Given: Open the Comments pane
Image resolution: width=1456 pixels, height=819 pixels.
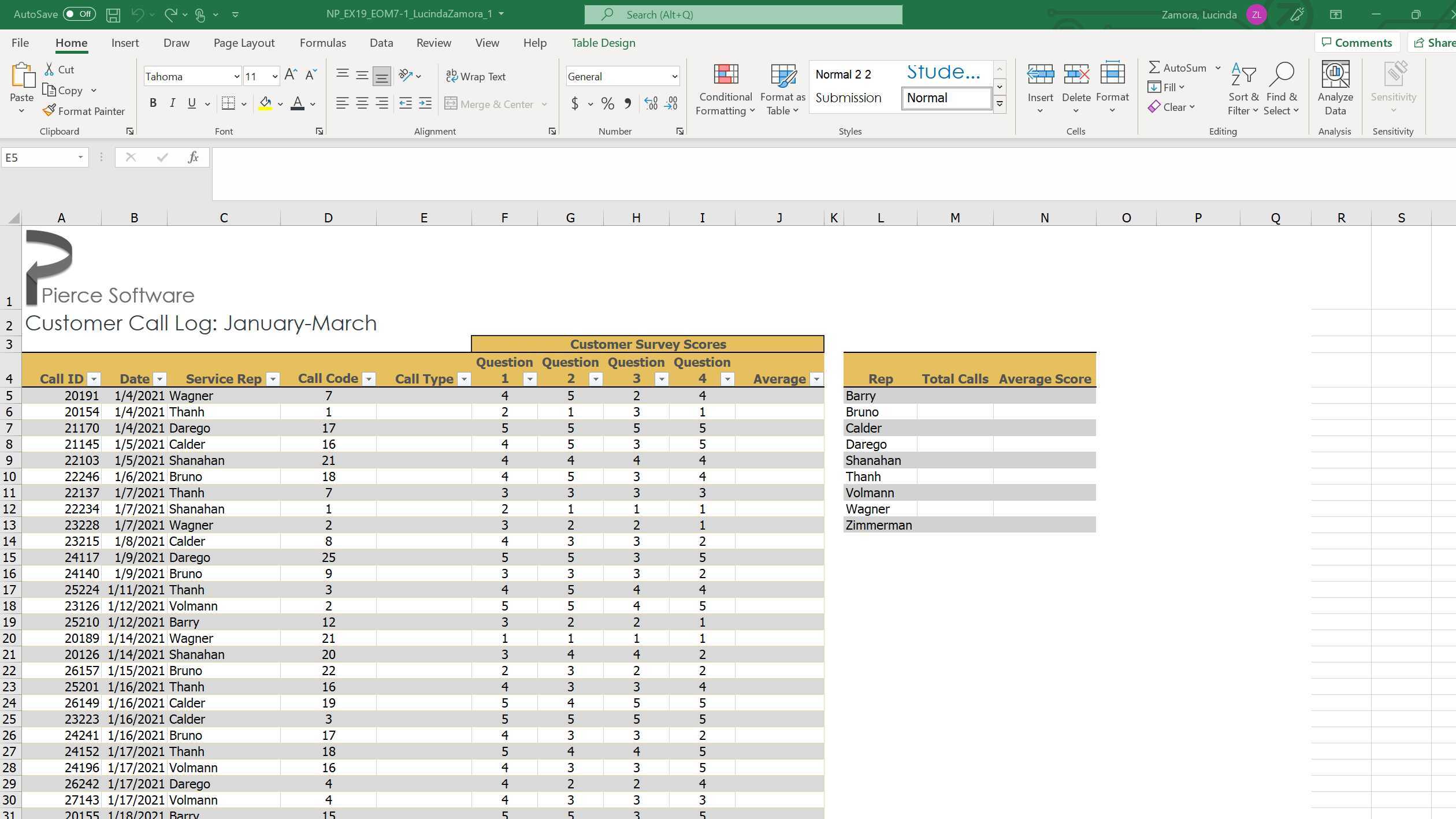Looking at the screenshot, I should click(1357, 42).
